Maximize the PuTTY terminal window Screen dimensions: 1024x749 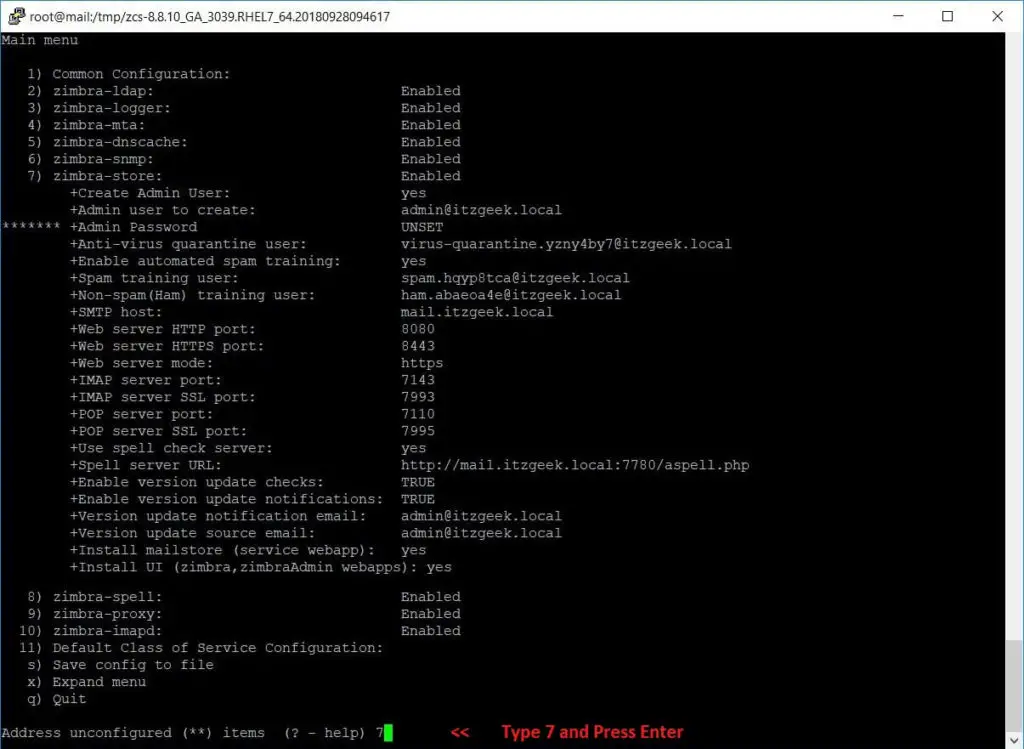coord(948,16)
